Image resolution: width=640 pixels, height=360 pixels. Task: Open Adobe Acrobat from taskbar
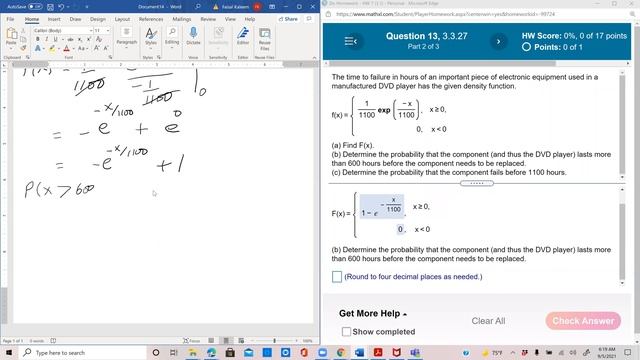[x=378, y=352]
